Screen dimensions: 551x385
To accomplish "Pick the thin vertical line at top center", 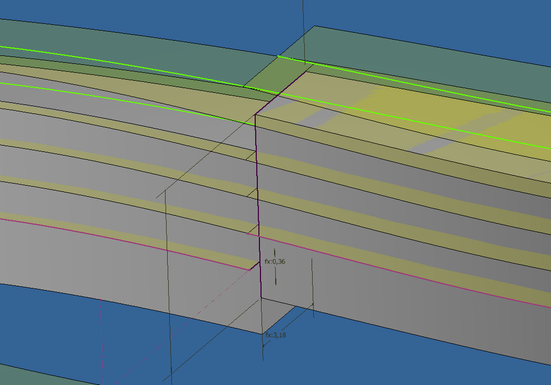I will [x=304, y=32].
